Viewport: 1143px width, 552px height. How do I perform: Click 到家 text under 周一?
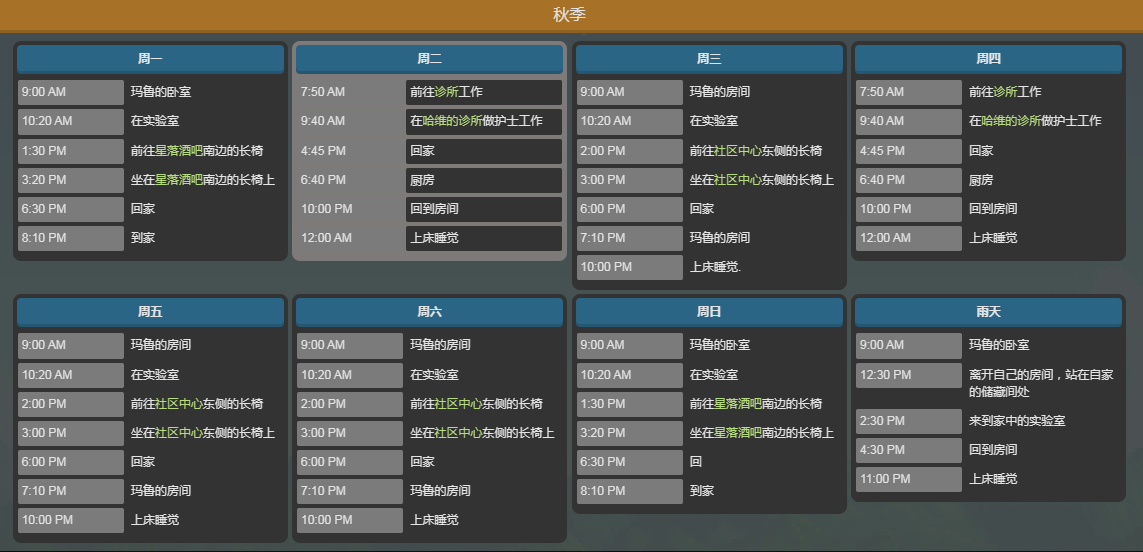coord(143,238)
